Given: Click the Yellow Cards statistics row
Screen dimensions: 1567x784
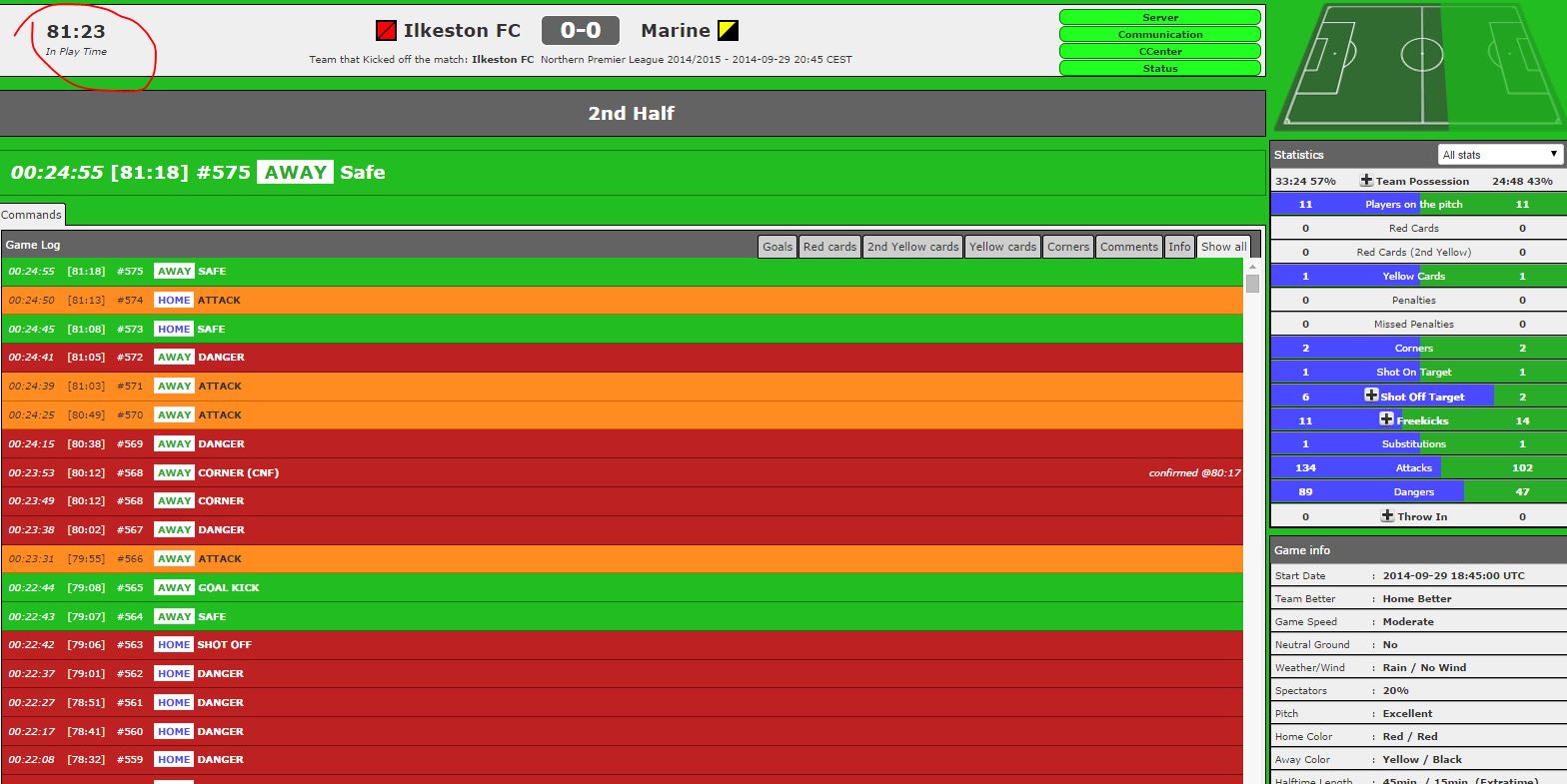Looking at the screenshot, I should (x=1418, y=276).
